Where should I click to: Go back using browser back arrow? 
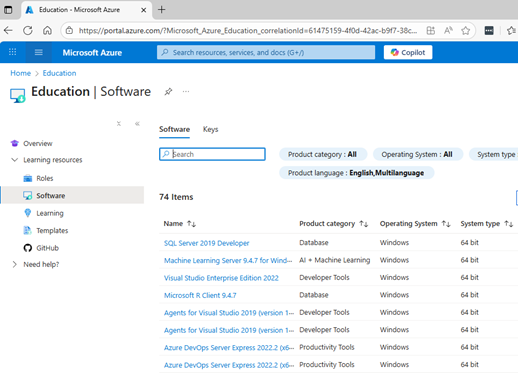tap(8, 31)
